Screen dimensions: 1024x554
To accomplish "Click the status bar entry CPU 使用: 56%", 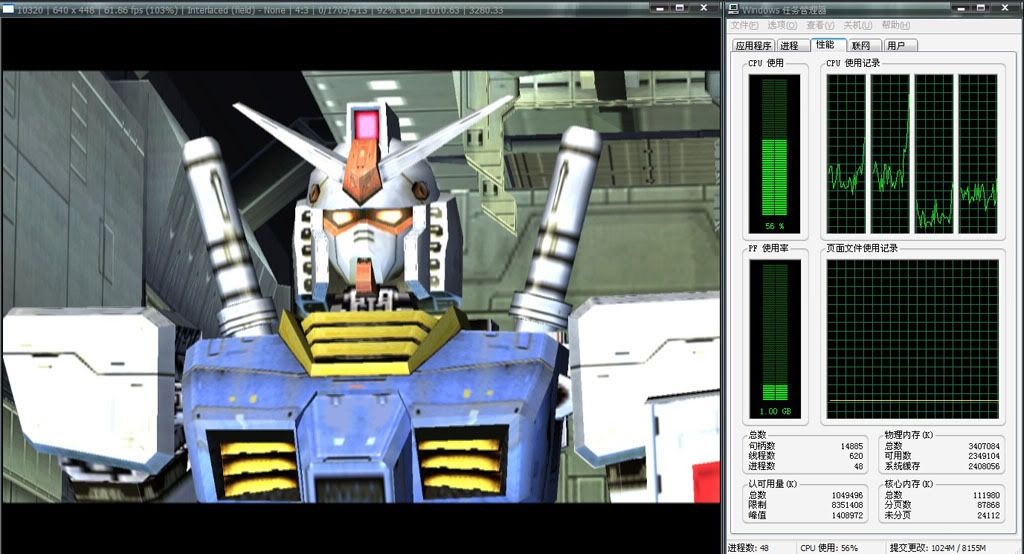I will 829,547.
